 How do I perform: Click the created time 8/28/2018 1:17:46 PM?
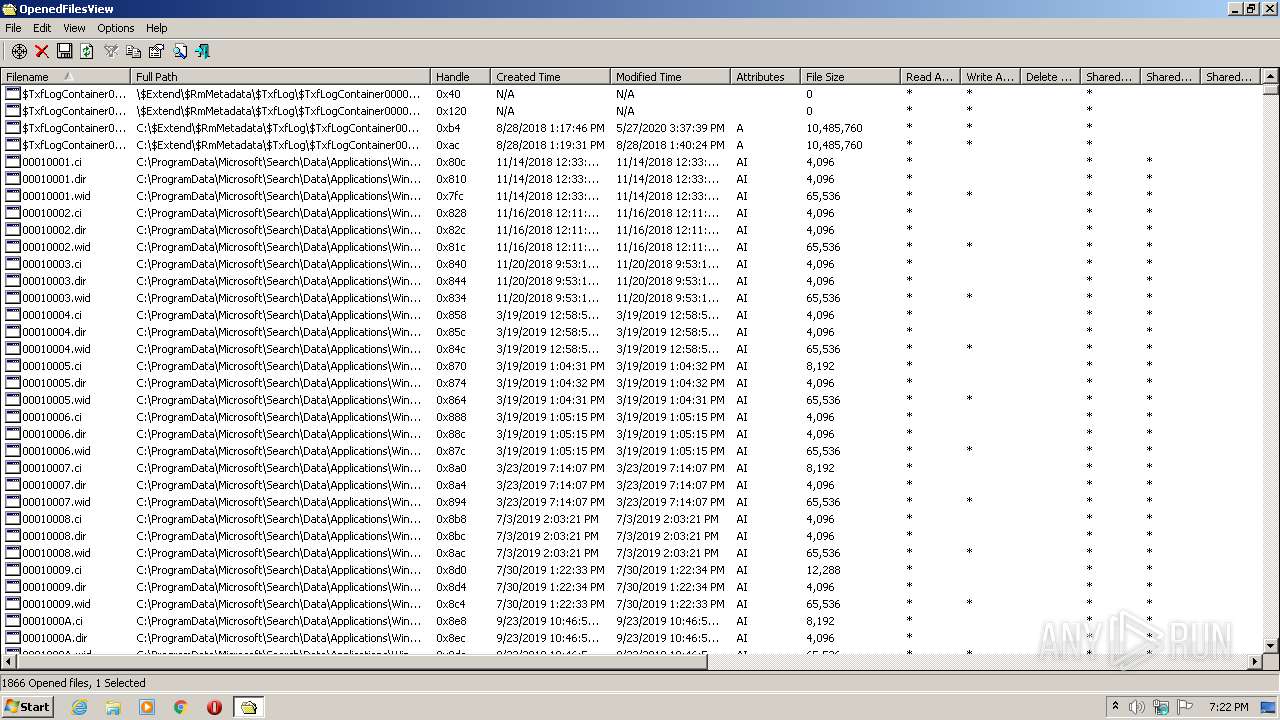pos(550,128)
